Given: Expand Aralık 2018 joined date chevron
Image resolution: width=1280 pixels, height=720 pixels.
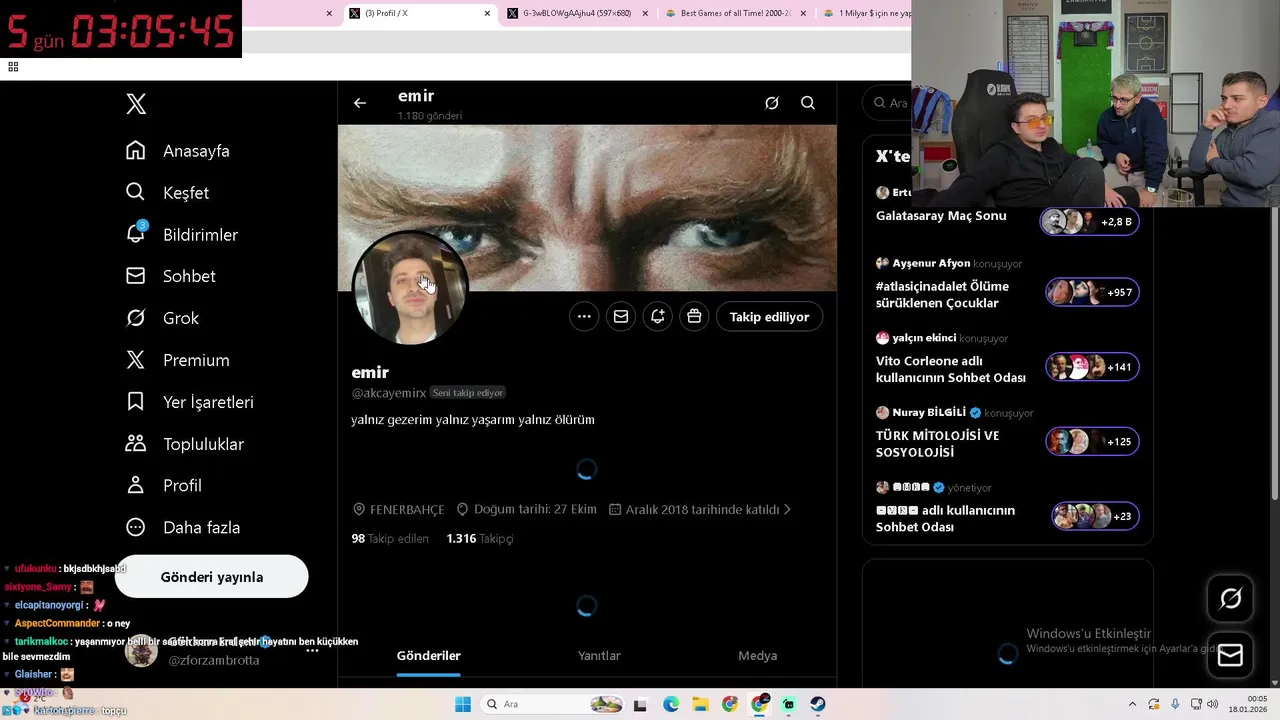Looking at the screenshot, I should point(787,510).
